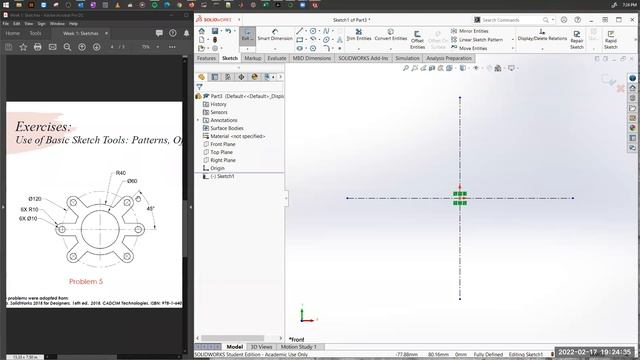Switch to the Analysis Preparation tab

point(449,58)
